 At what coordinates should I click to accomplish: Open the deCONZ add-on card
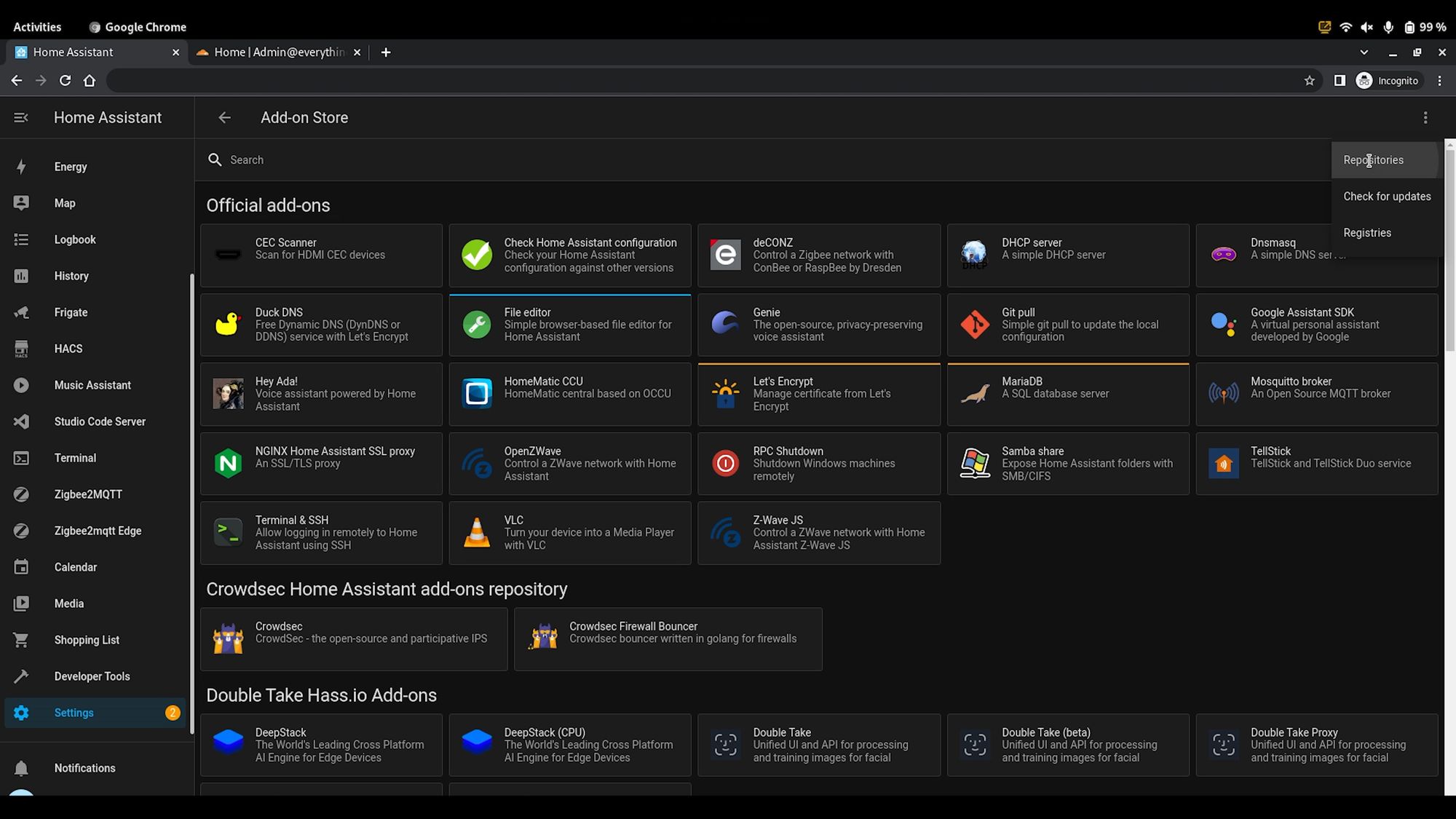pyautogui.click(x=819, y=256)
